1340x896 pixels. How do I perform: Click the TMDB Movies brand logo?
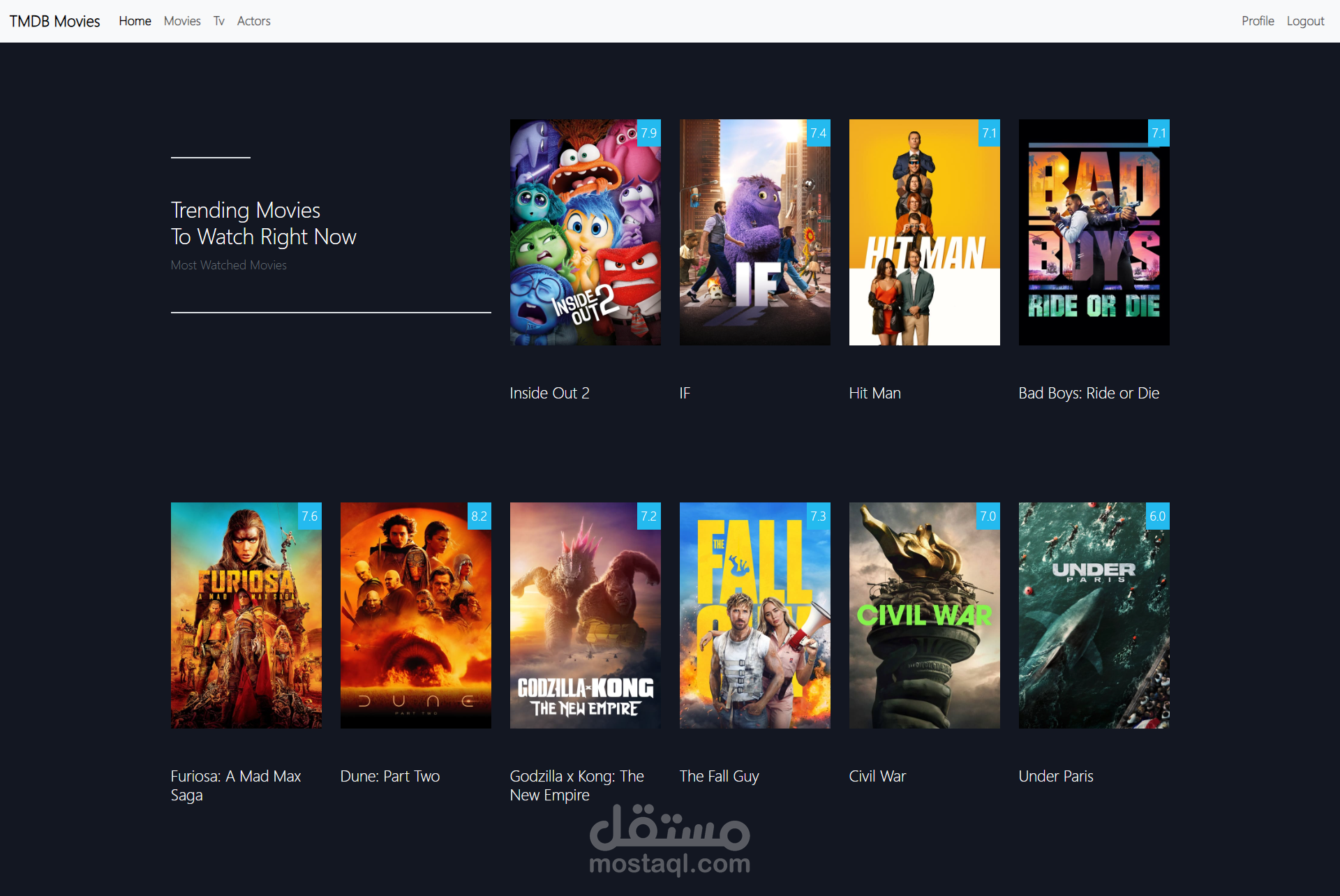[54, 21]
